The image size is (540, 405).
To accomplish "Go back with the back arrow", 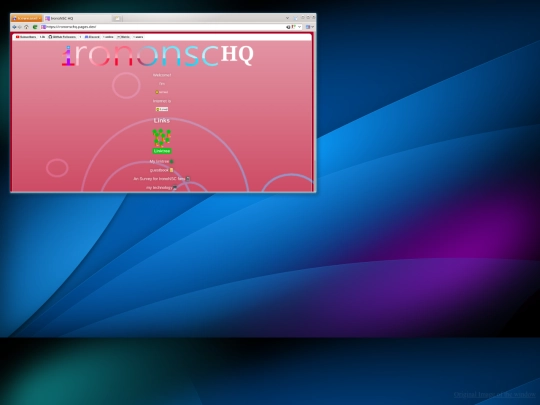I will click(x=14, y=27).
